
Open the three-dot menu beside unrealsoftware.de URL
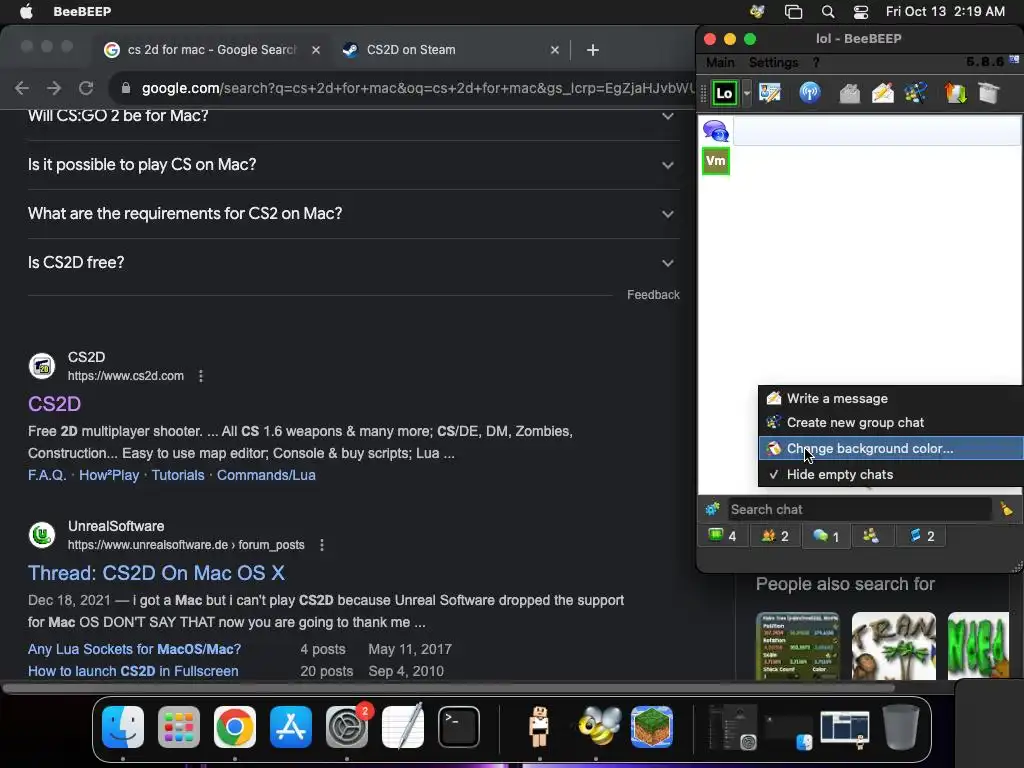pos(321,545)
